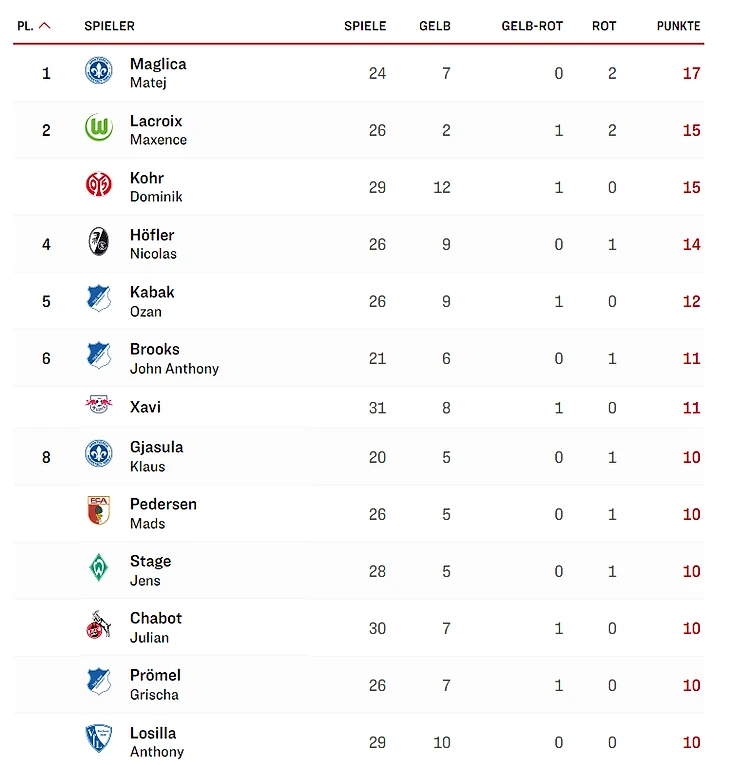Open the Mainz 05 crest beside Kohr

(99, 186)
